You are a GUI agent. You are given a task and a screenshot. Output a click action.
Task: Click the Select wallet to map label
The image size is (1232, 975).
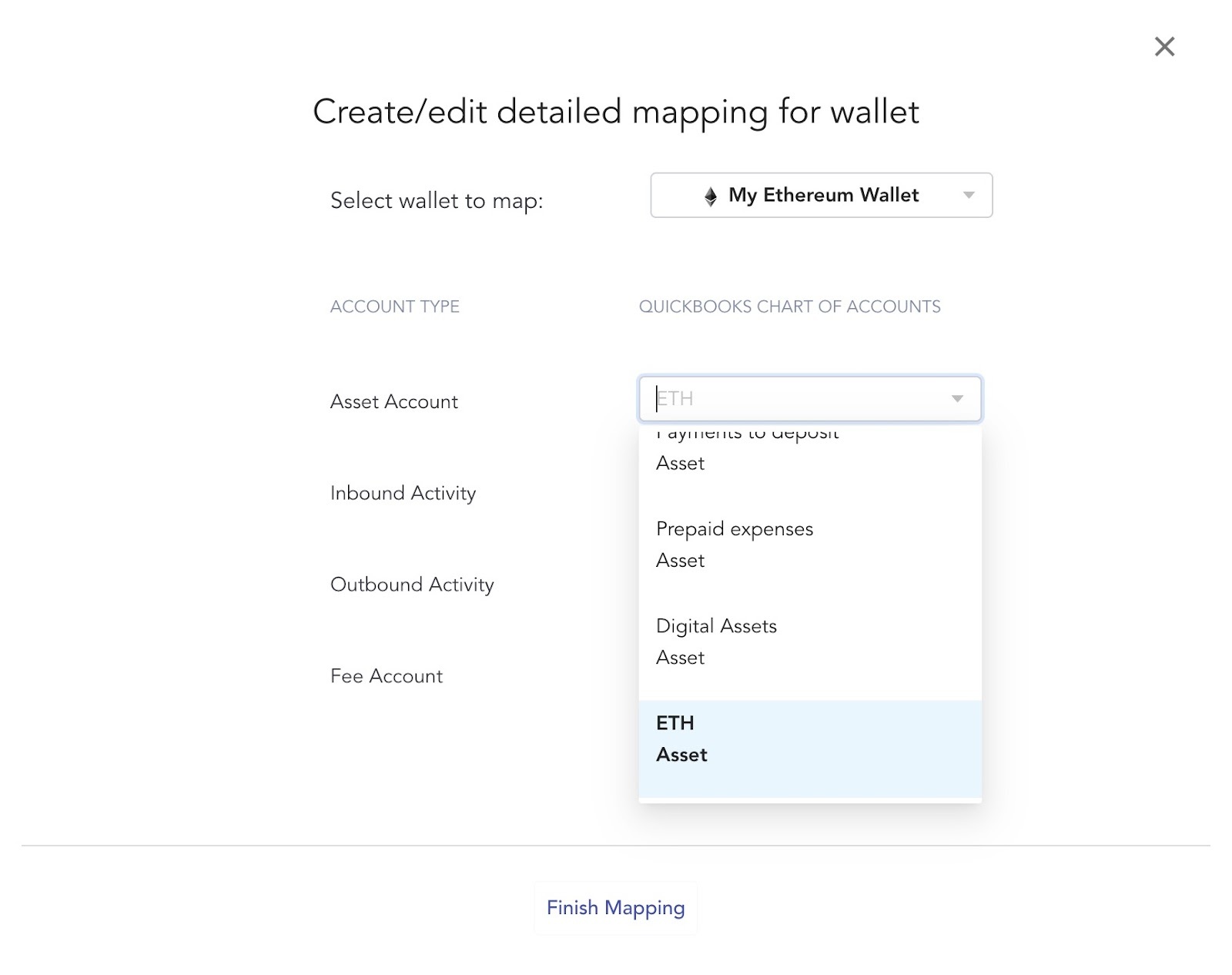[437, 201]
